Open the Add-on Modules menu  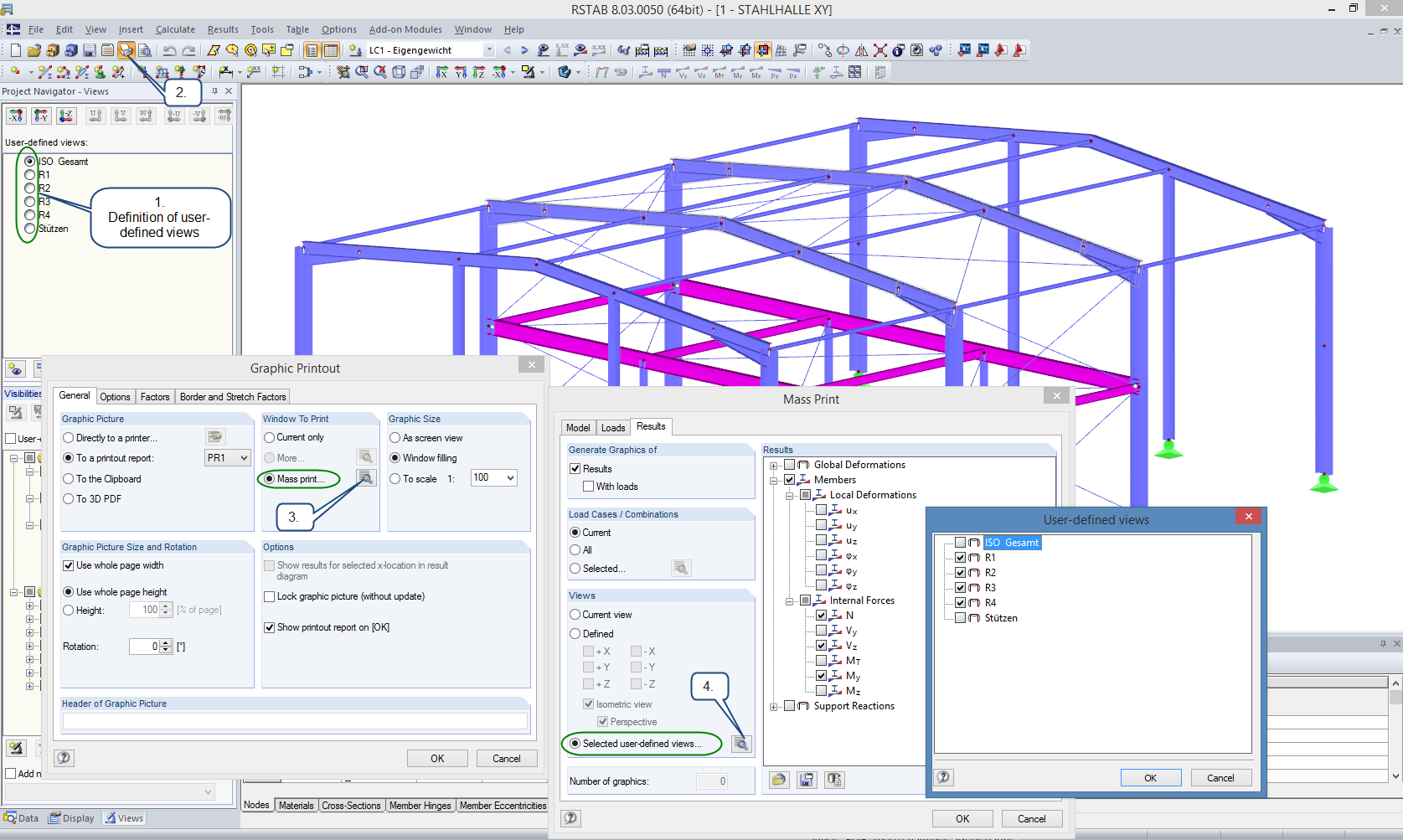[405, 29]
